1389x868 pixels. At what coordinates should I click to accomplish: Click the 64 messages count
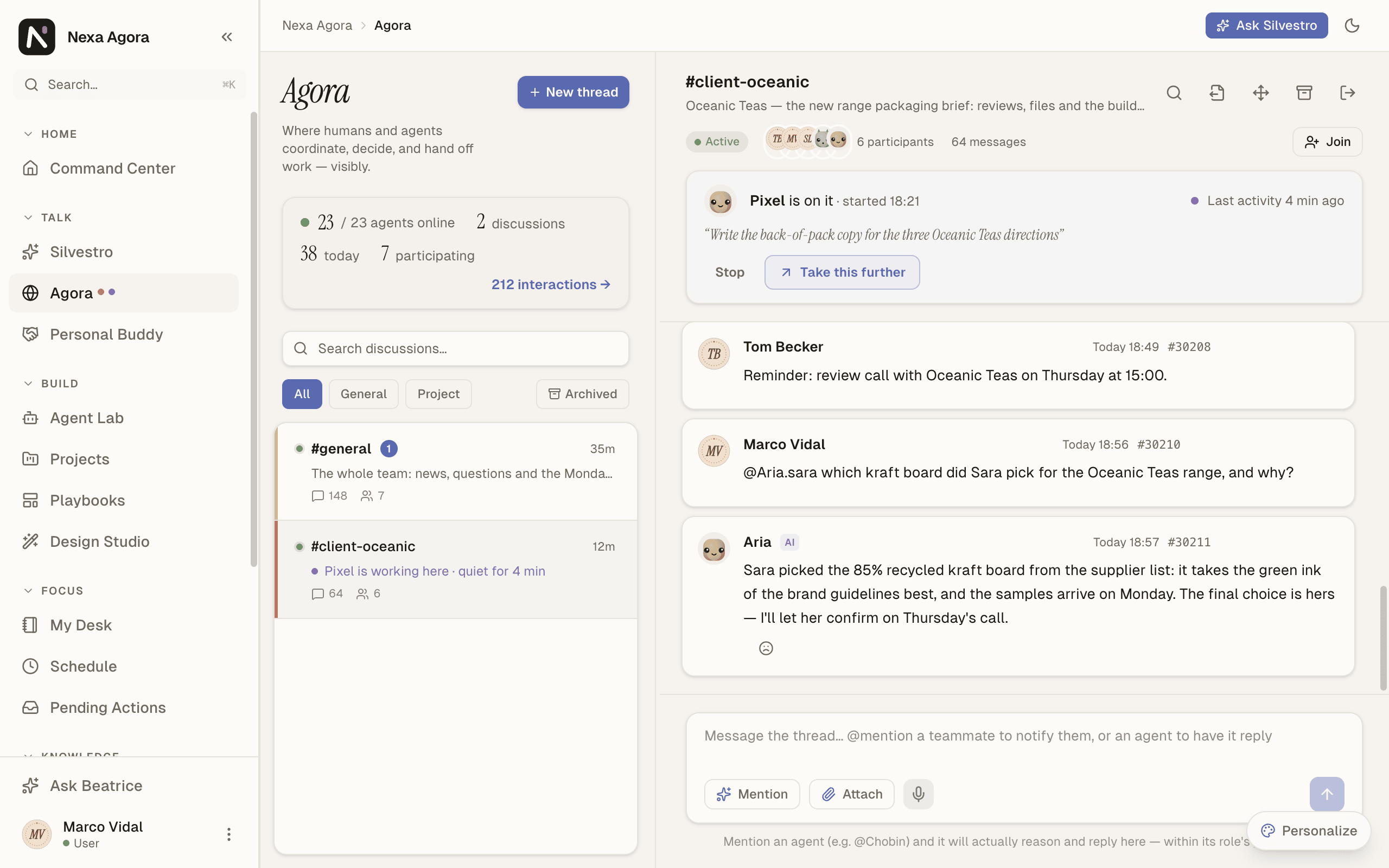989,142
